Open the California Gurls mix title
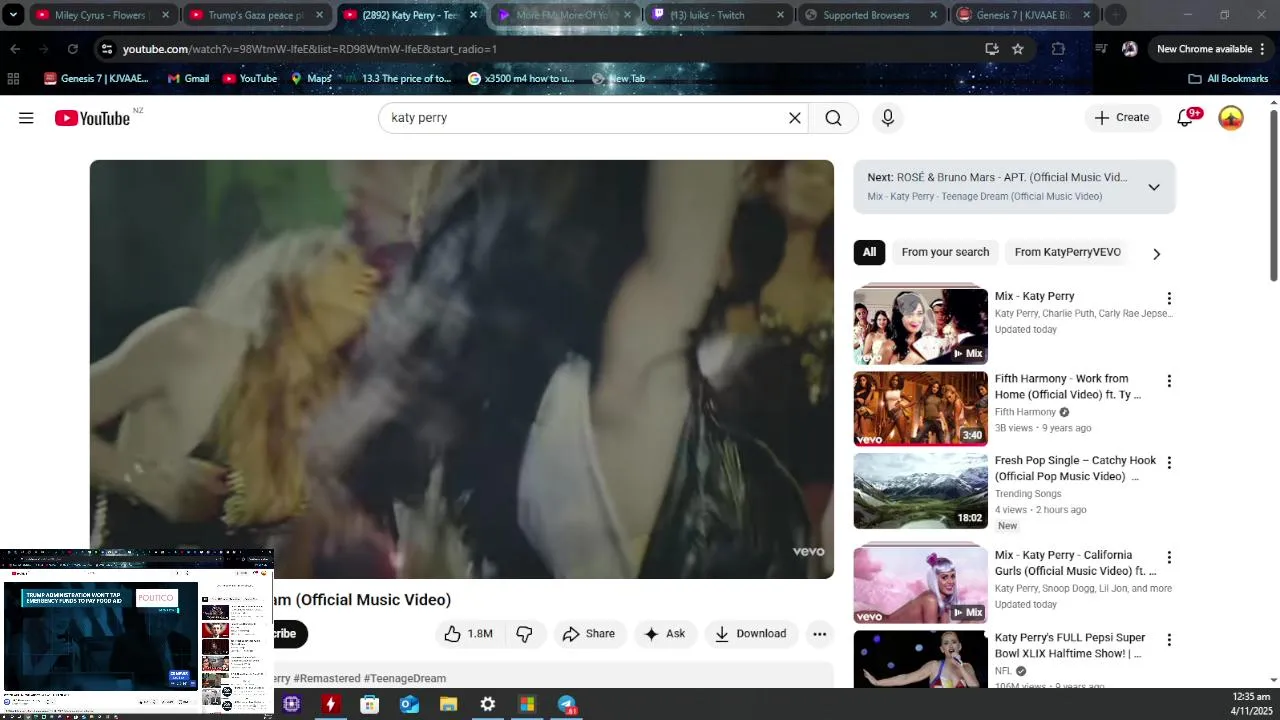1280x720 pixels. pos(1075,563)
